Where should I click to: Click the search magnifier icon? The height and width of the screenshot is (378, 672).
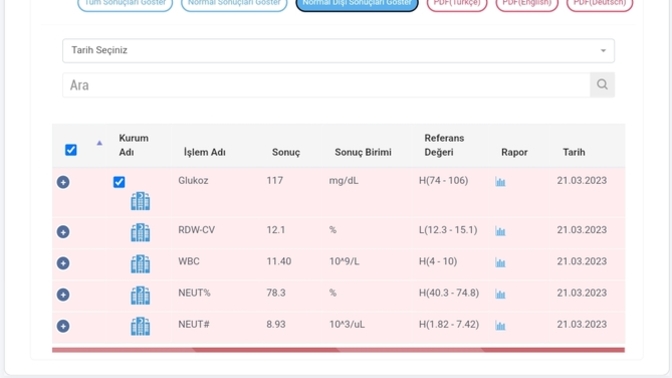coord(602,85)
